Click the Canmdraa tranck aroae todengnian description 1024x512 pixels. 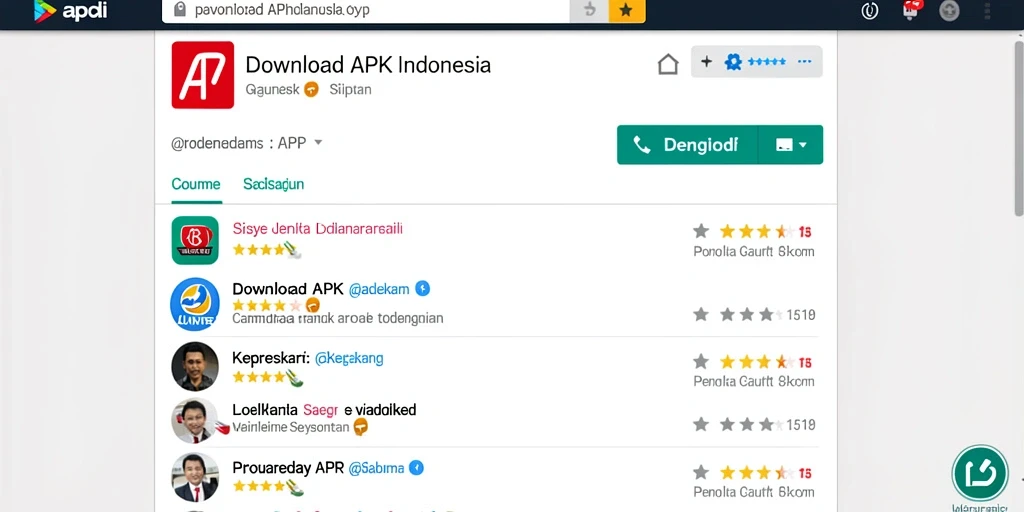click(338, 319)
